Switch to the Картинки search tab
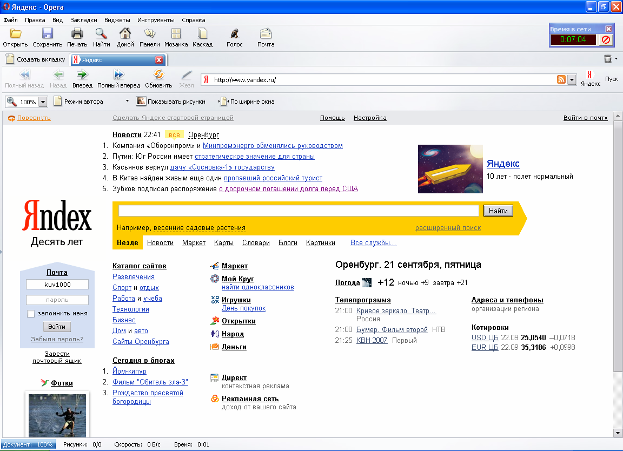Screen dimensions: 623x451 (320, 242)
